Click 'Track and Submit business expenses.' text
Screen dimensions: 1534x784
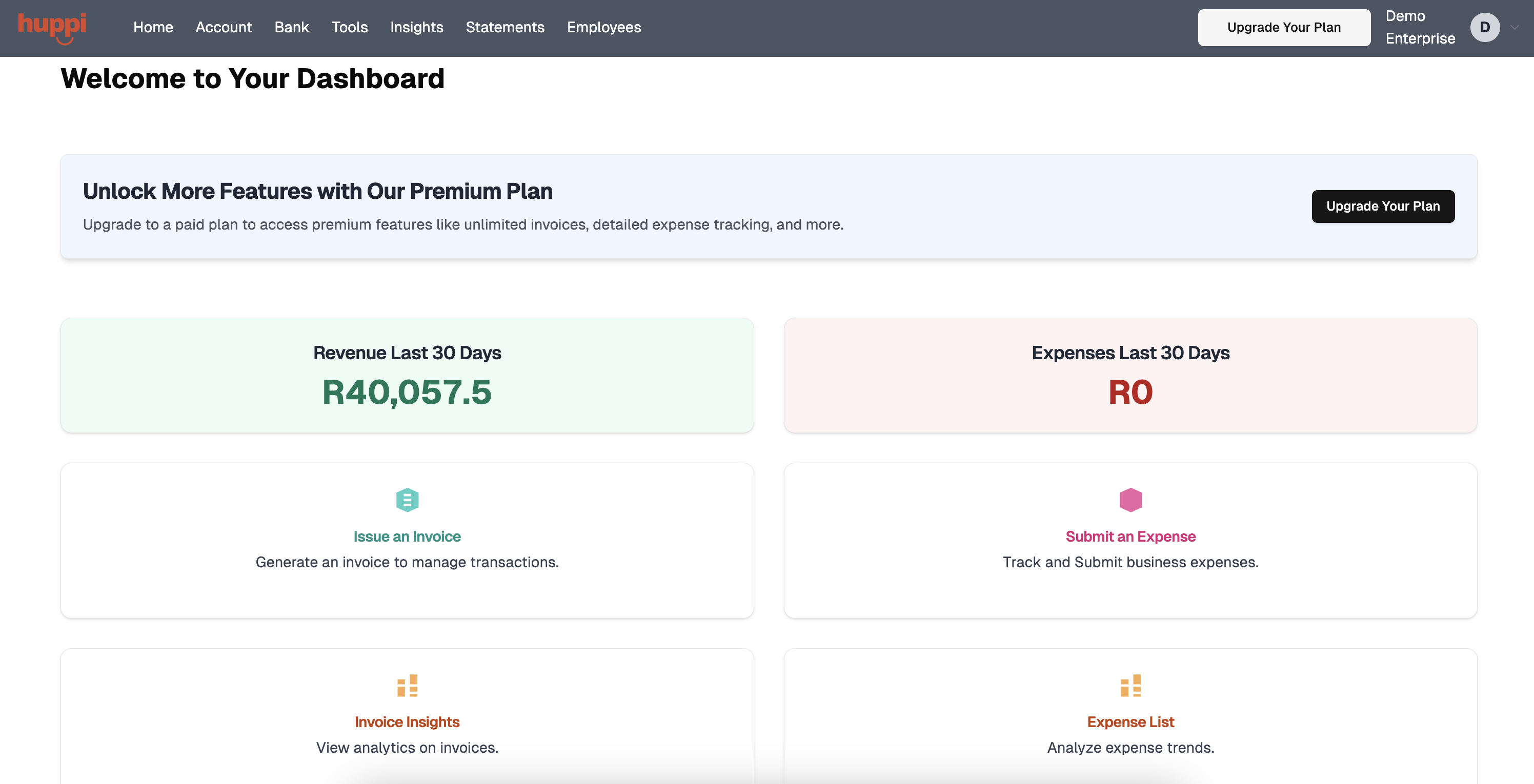[x=1131, y=562]
